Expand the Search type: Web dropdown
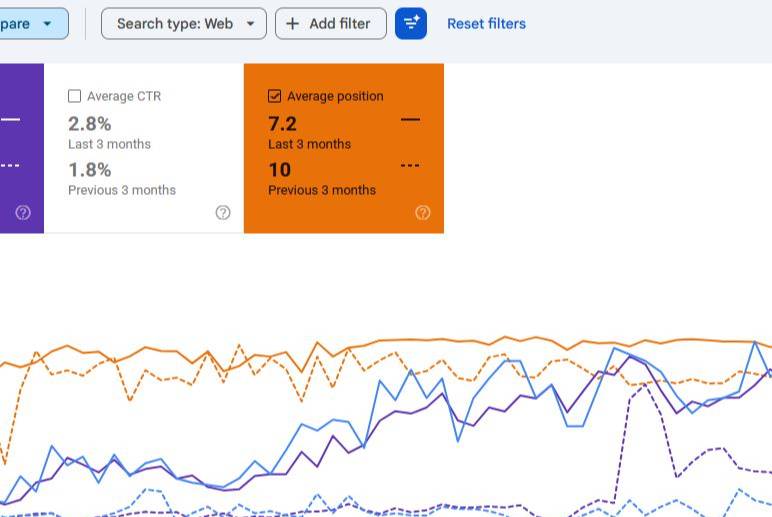Image resolution: width=772 pixels, height=517 pixels. click(184, 24)
